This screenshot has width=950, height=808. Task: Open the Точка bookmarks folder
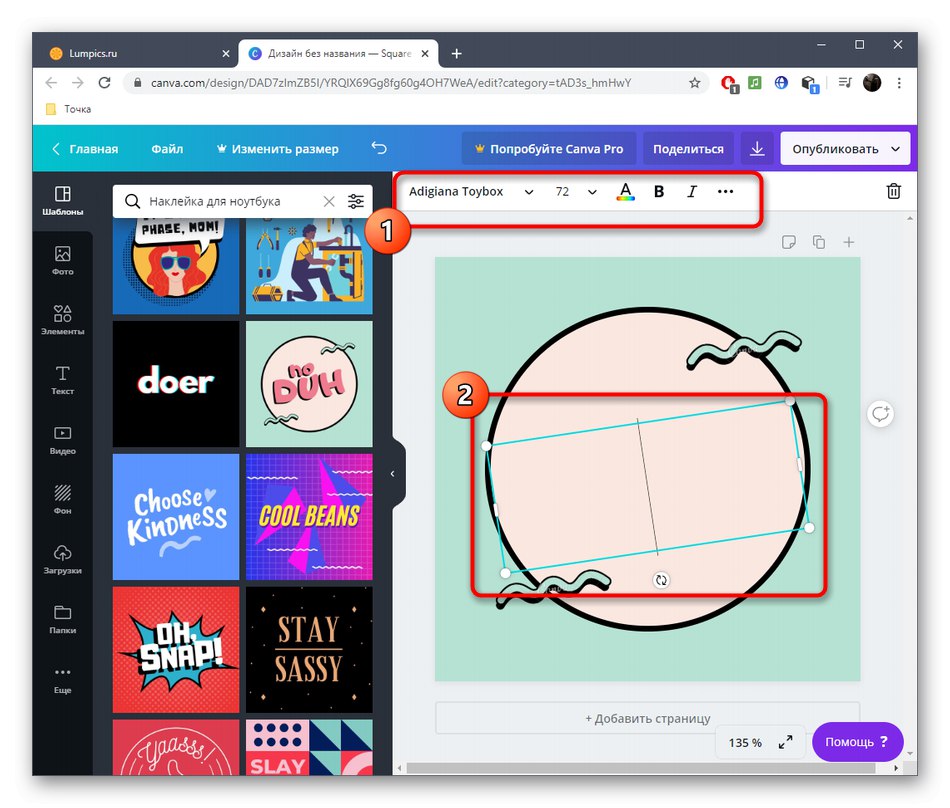pyautogui.click(x=69, y=109)
